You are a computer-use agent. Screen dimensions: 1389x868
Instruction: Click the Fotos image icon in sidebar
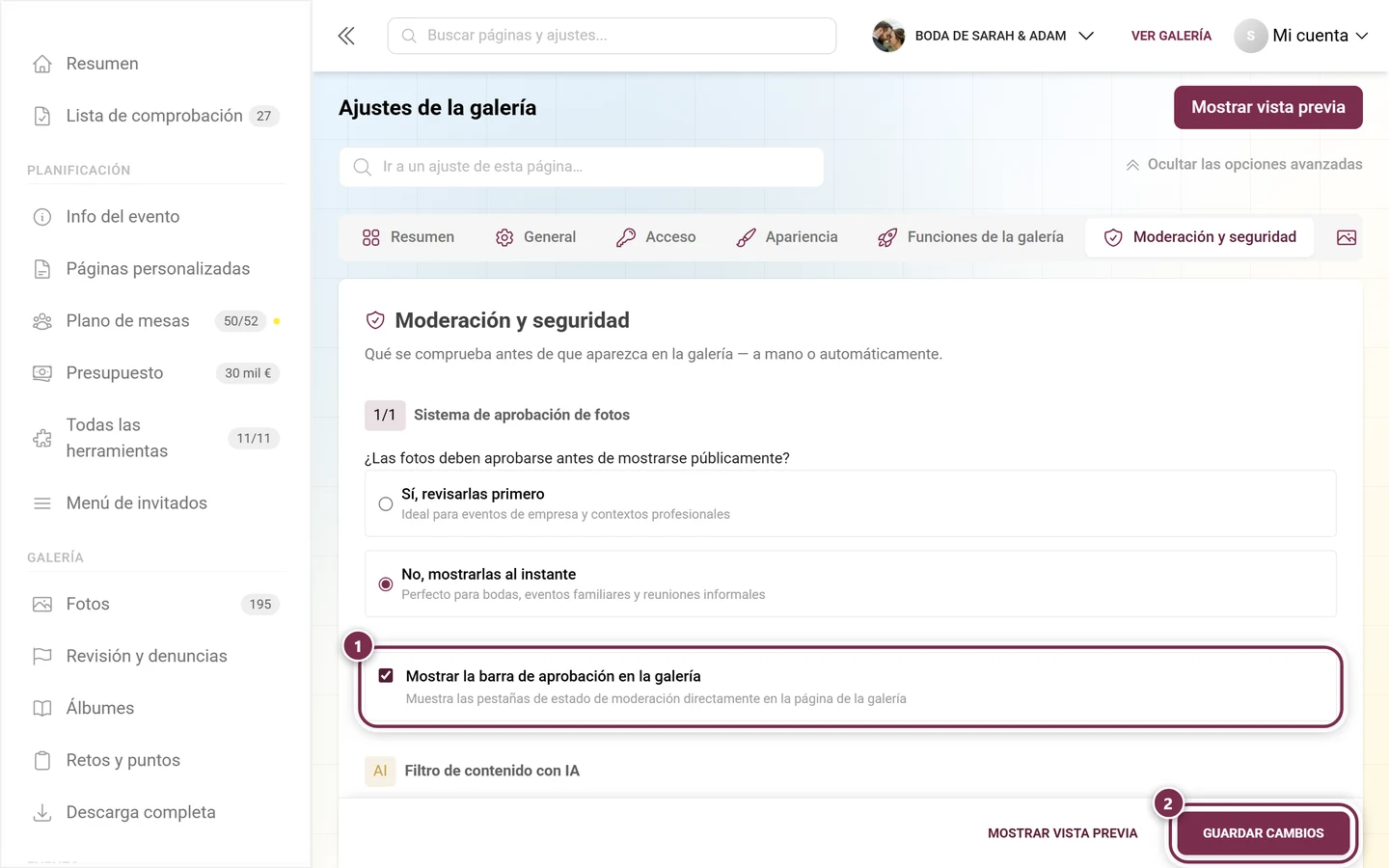pos(42,605)
